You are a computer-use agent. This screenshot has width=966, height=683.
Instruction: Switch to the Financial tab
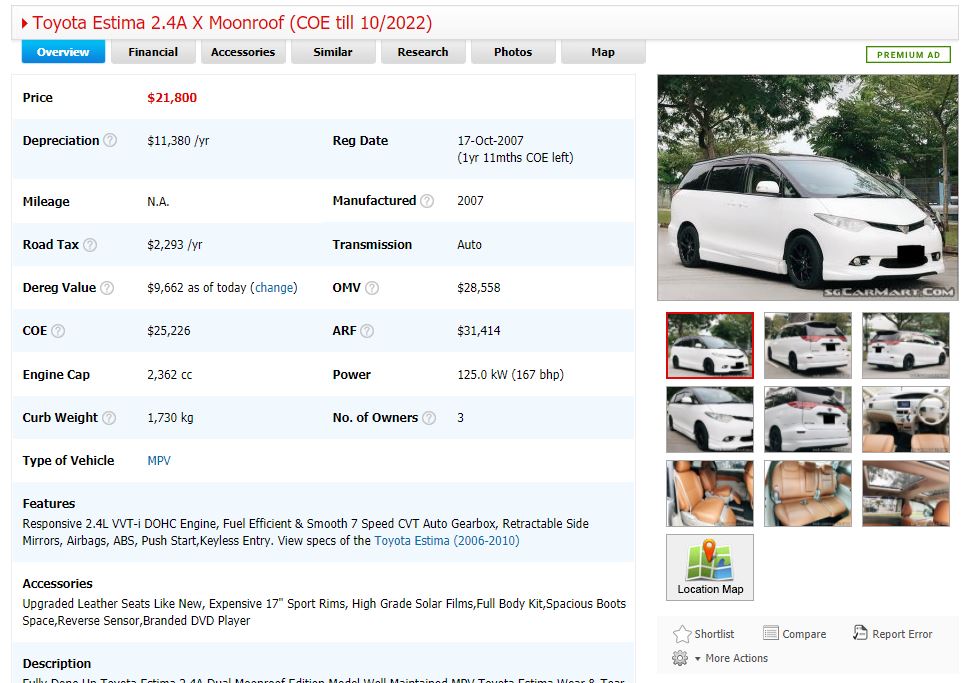click(x=153, y=52)
